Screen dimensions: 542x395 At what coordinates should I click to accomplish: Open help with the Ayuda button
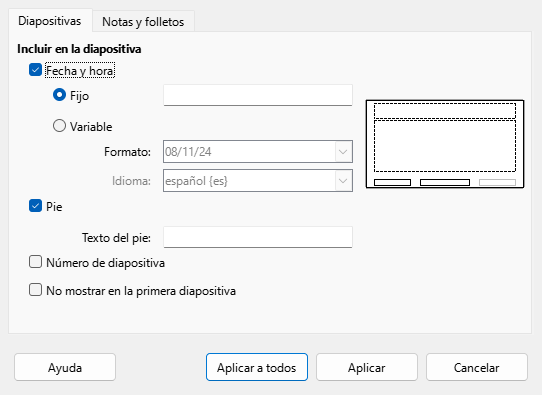65,367
